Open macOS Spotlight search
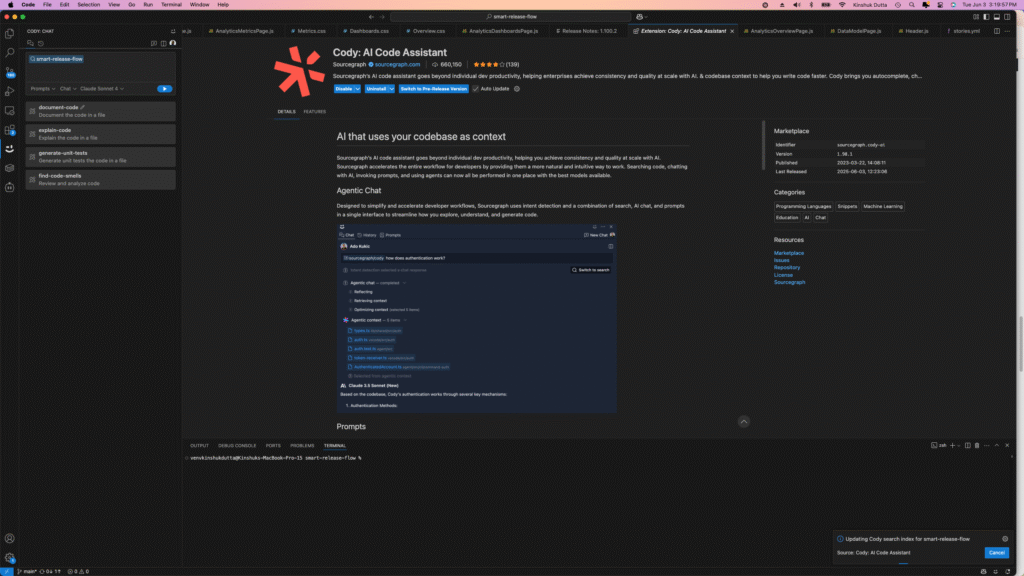The height and width of the screenshot is (576, 1024). click(912, 5)
